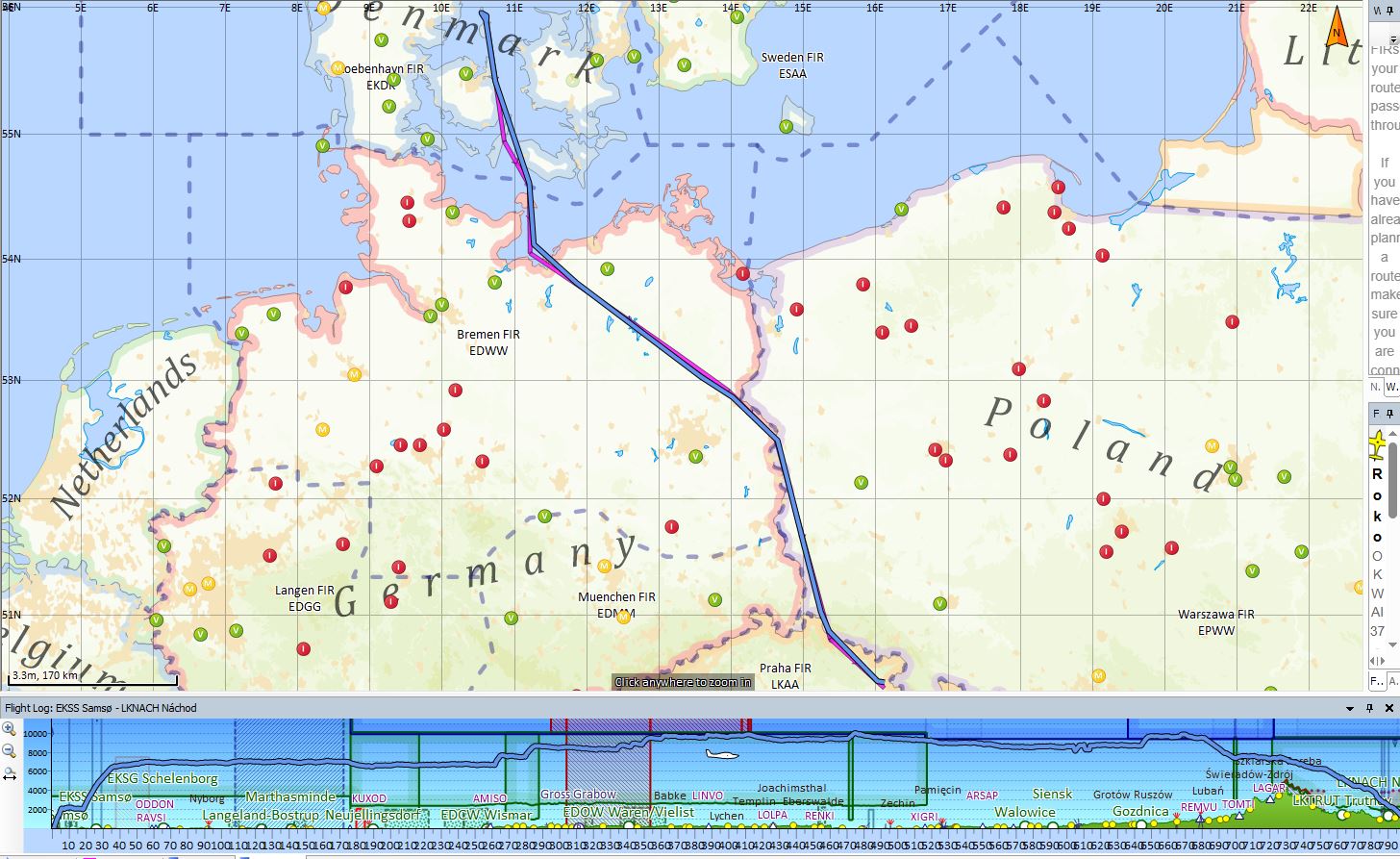Close the Flight Log panel

1390,708
